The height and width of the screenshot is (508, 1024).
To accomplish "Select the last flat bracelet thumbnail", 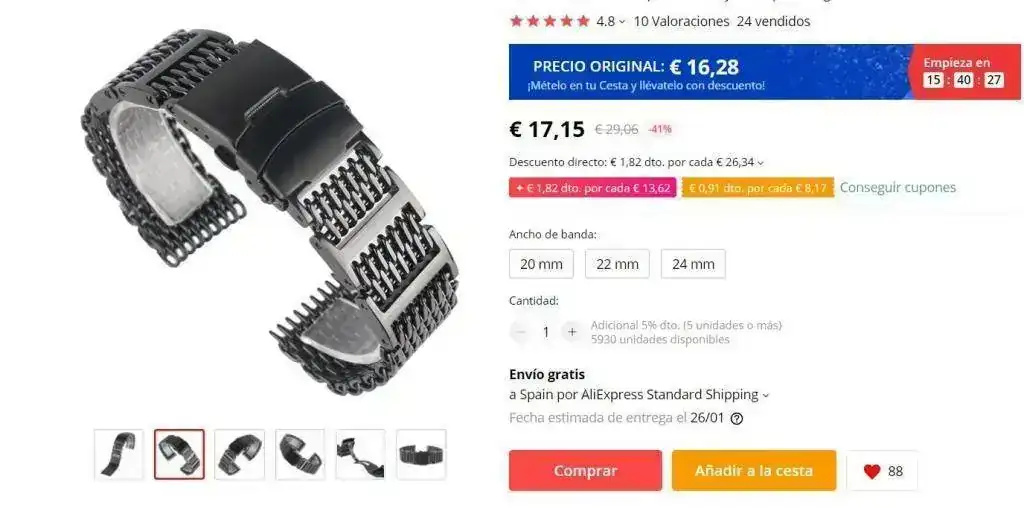I will pos(421,454).
